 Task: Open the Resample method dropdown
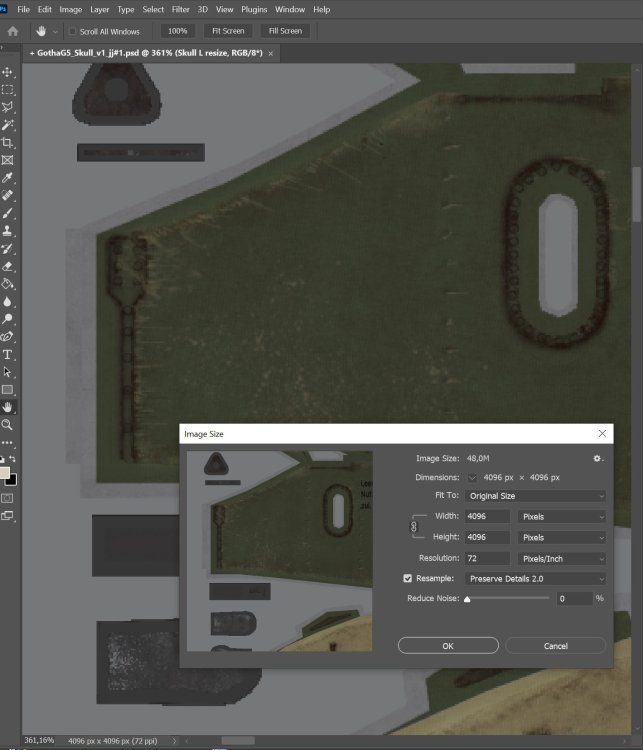[535, 578]
